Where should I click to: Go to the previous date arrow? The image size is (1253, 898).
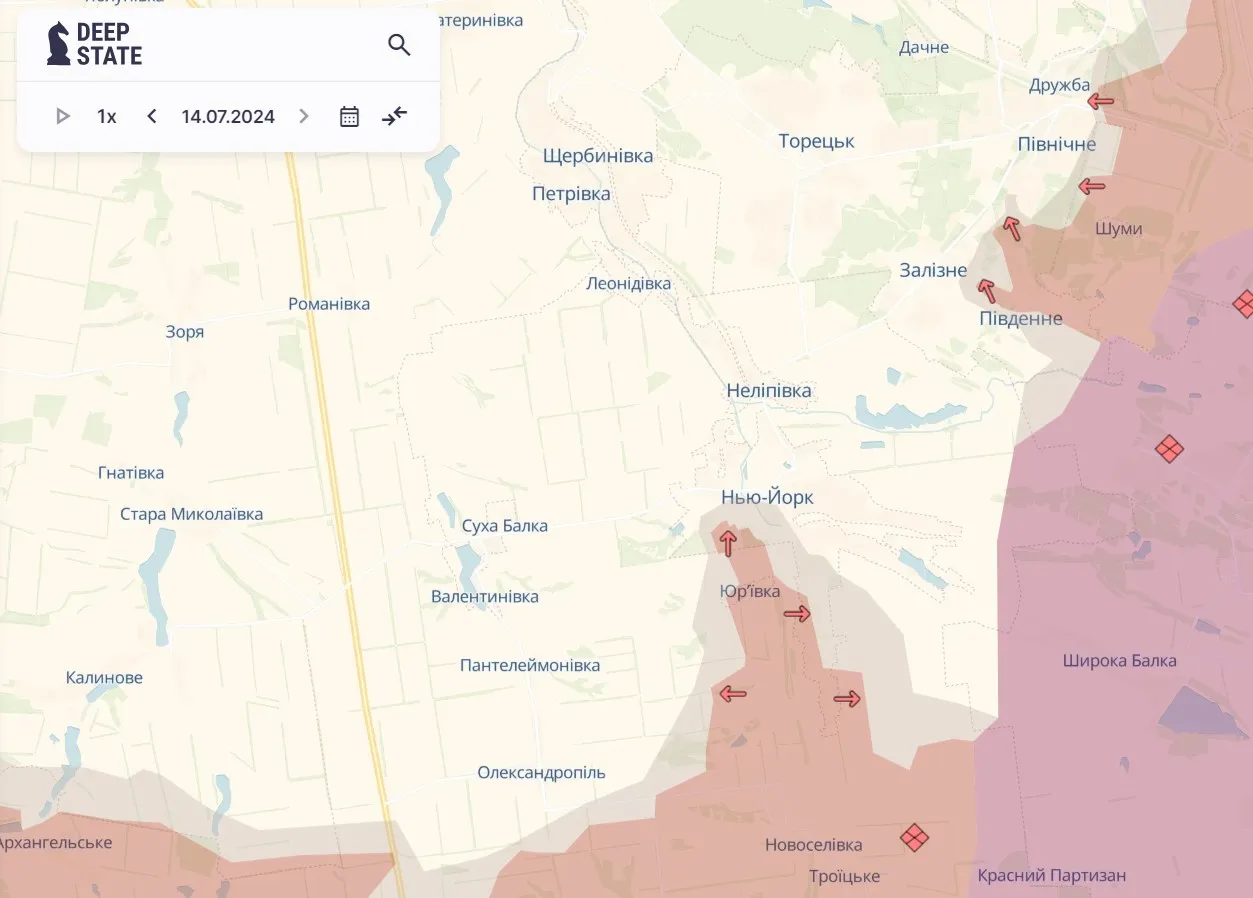pyautogui.click(x=152, y=117)
